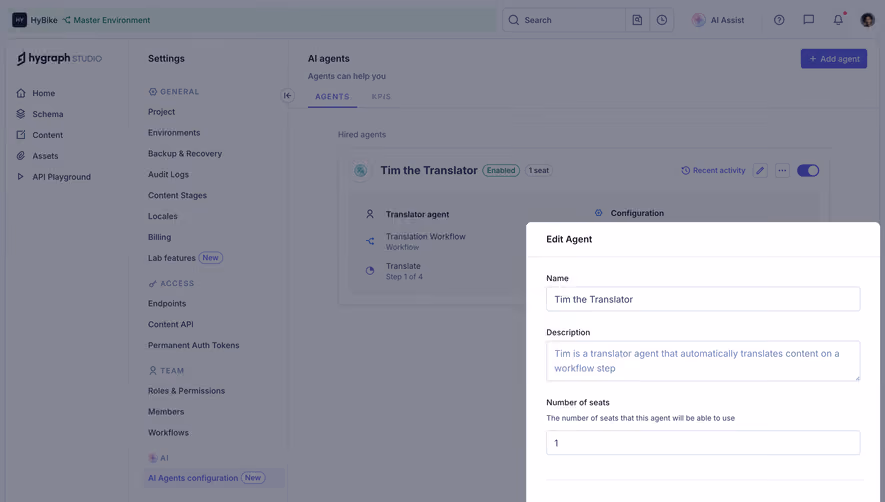Open Project settings
This screenshot has width=885, height=502.
161,112
